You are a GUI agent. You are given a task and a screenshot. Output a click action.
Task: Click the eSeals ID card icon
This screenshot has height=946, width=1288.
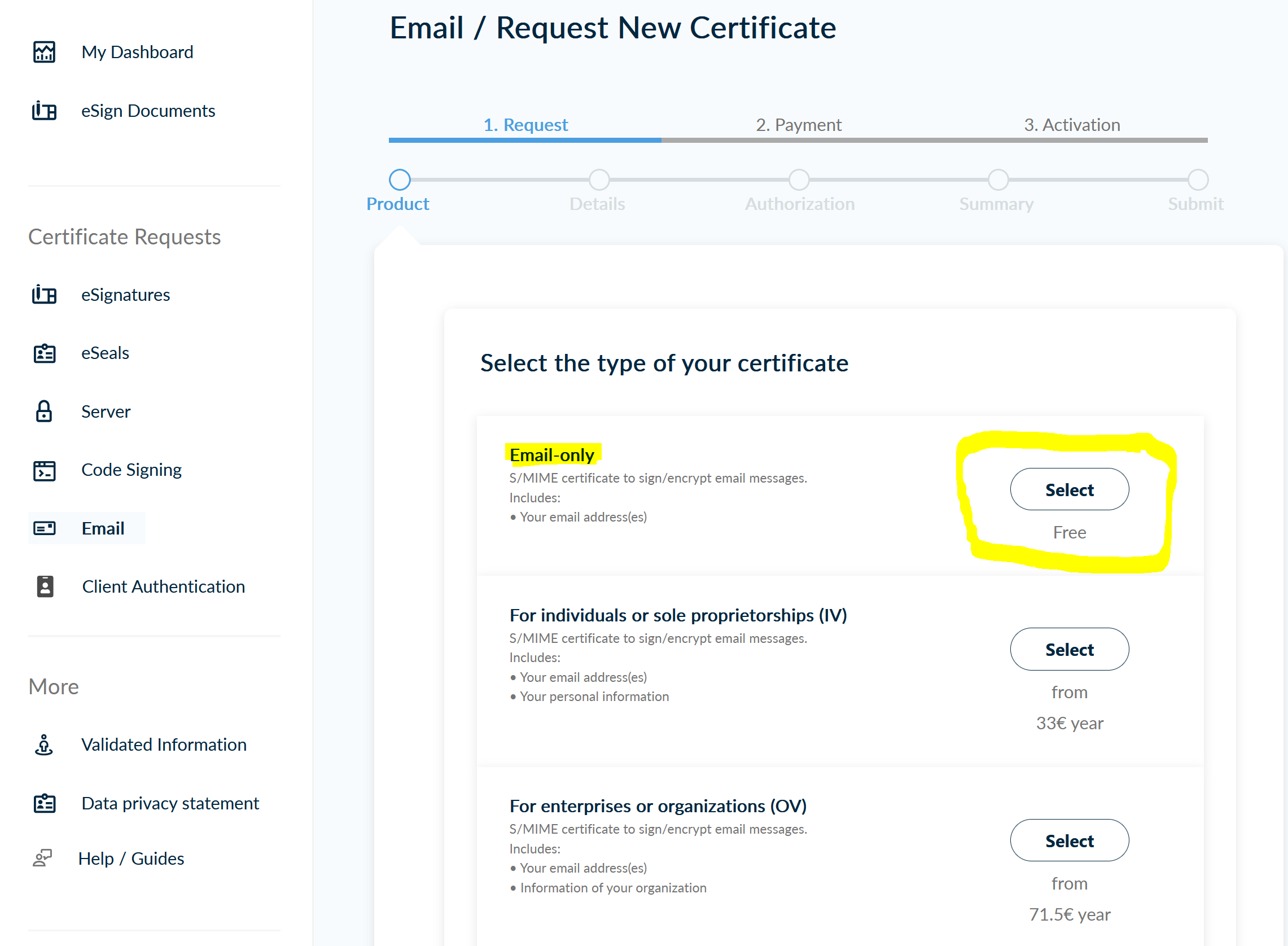44,353
